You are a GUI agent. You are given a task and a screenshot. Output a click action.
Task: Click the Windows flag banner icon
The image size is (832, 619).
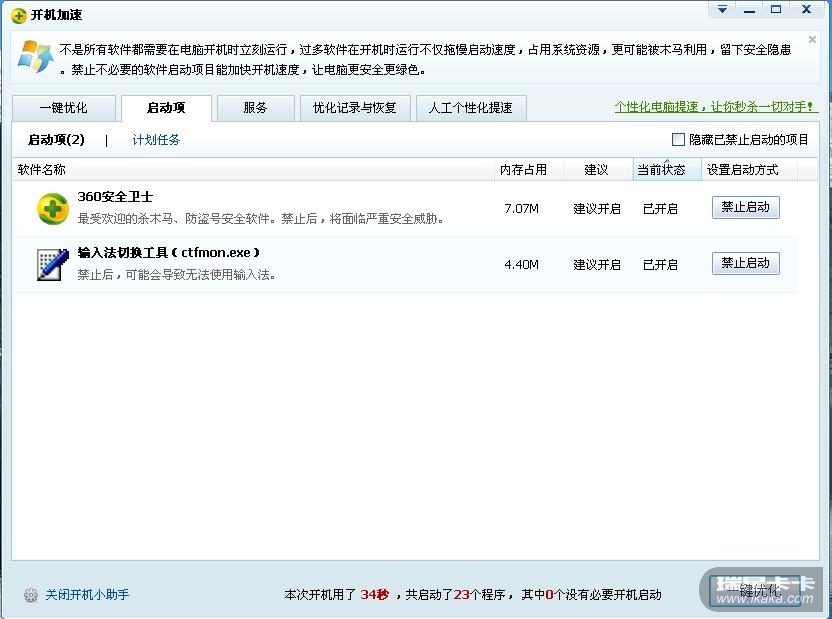(x=36, y=56)
